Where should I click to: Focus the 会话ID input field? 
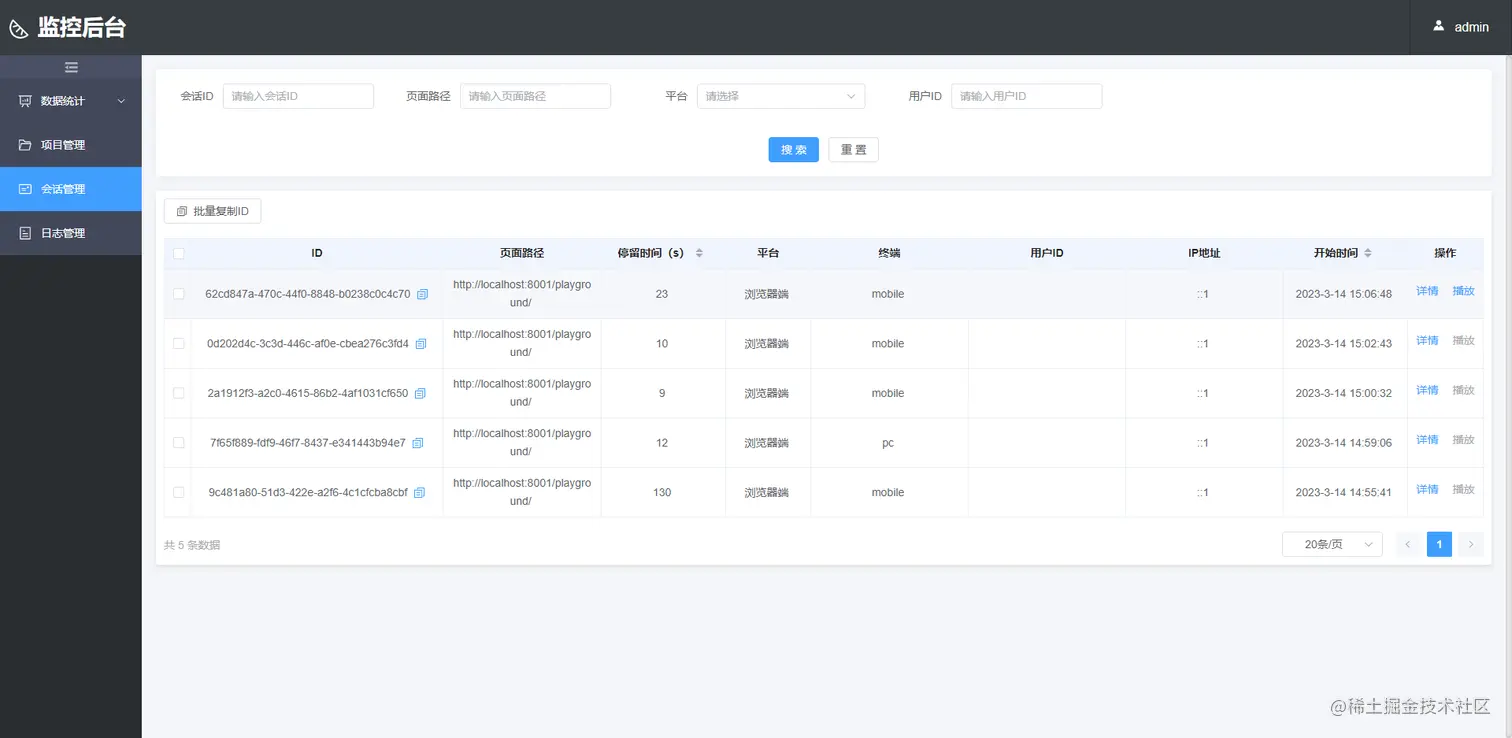pos(298,96)
